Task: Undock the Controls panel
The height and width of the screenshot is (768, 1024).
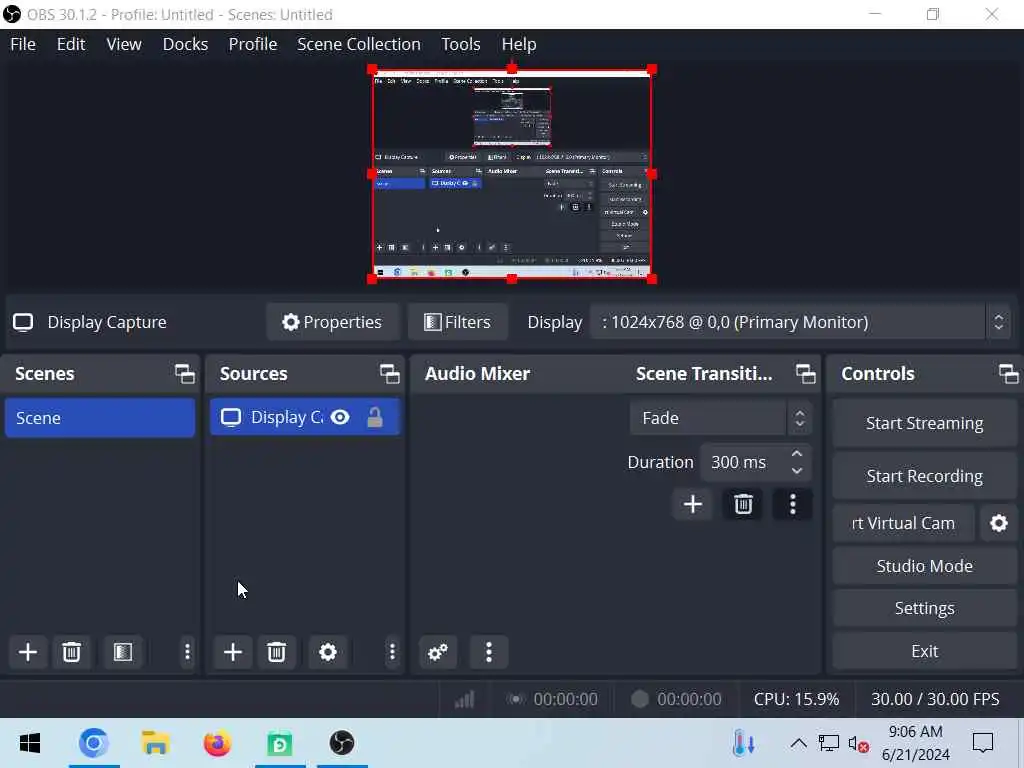Action: click(x=1009, y=374)
